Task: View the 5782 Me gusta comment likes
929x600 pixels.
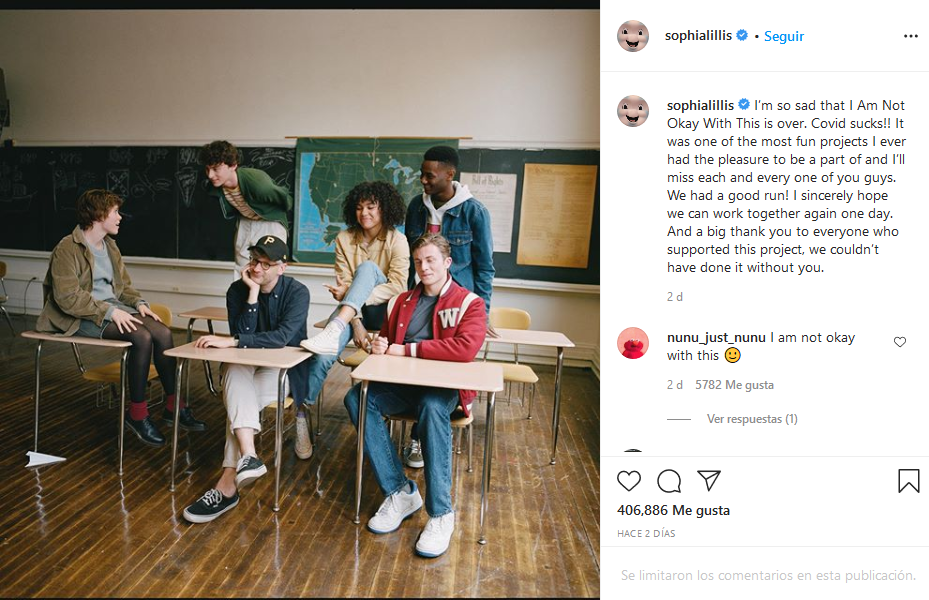Action: coord(734,384)
